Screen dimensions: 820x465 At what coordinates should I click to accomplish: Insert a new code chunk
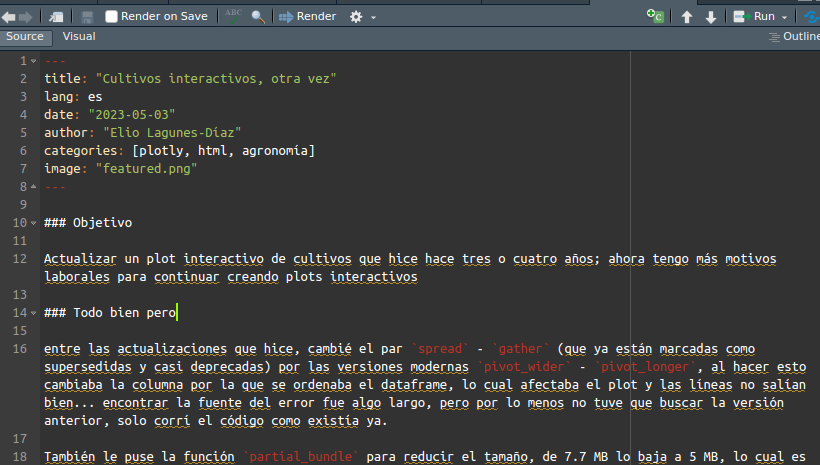click(655, 16)
